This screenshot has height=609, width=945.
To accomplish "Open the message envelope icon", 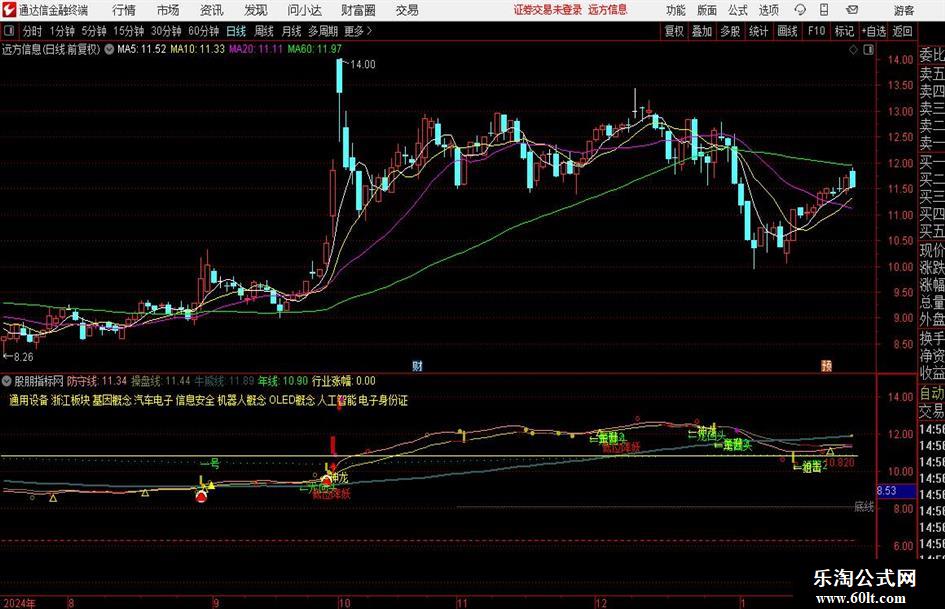I will pos(852,10).
